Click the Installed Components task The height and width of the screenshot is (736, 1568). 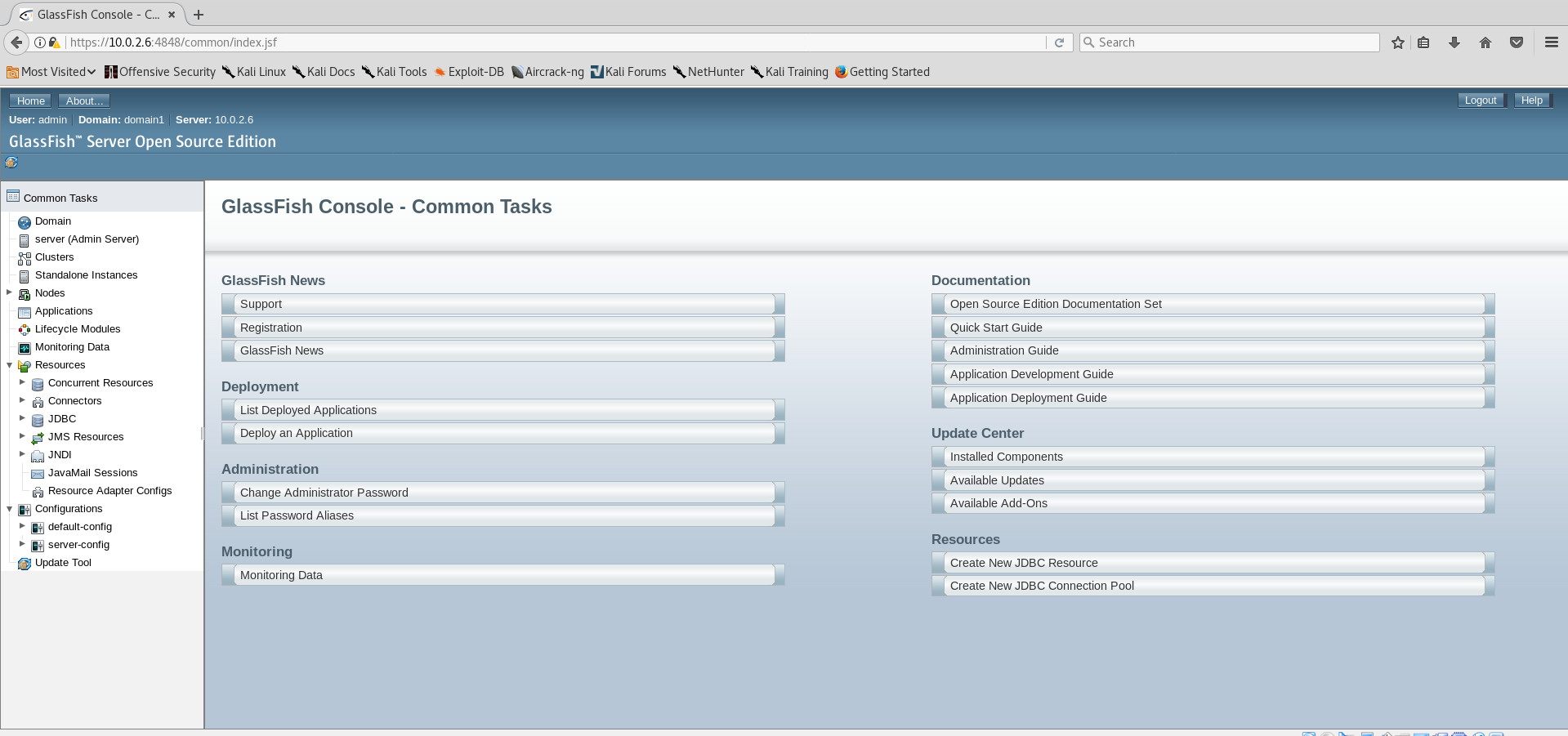click(x=1213, y=457)
